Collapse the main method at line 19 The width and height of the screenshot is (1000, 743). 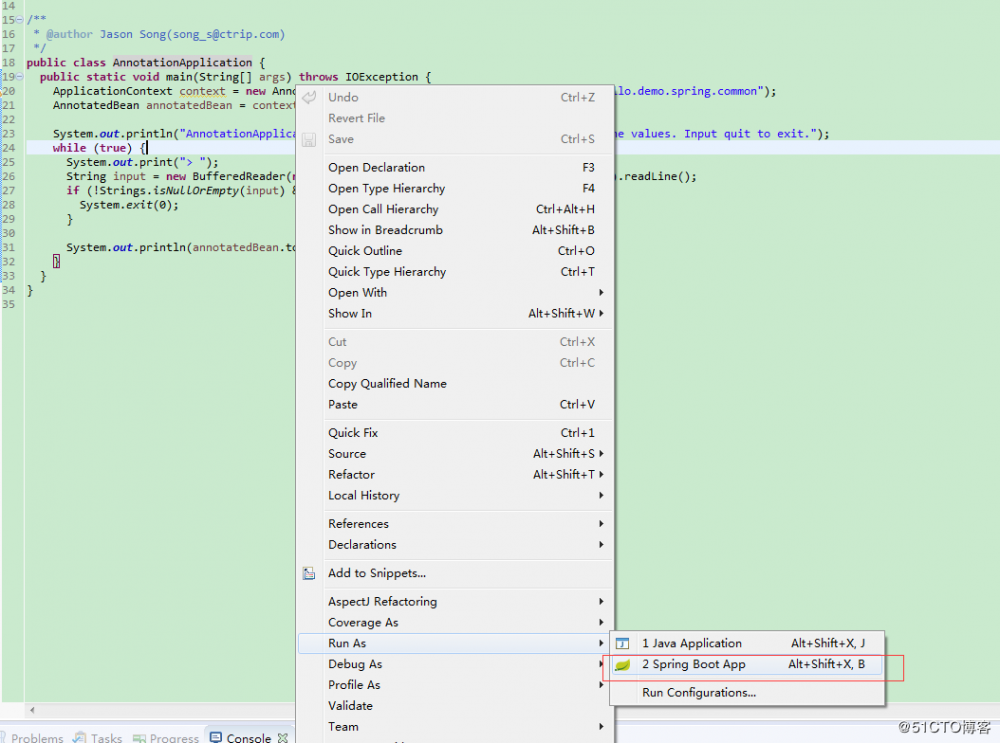click(20, 77)
